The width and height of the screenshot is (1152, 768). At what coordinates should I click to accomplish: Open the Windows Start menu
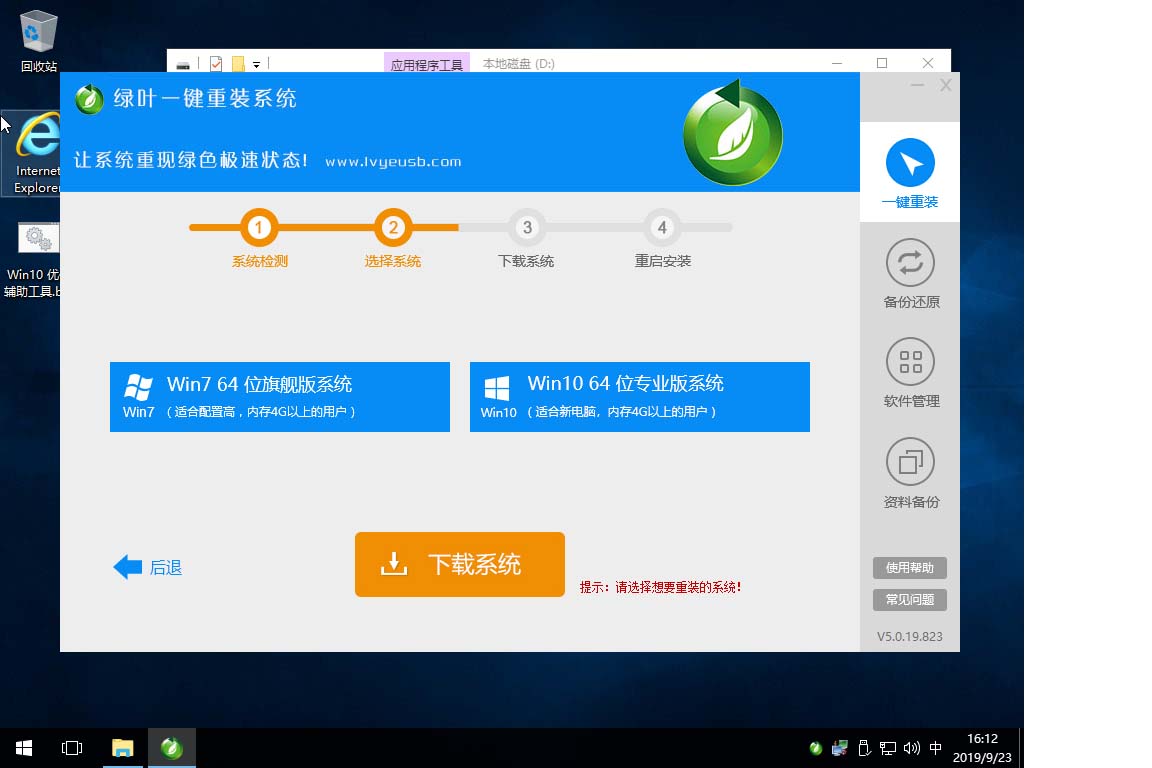24,748
